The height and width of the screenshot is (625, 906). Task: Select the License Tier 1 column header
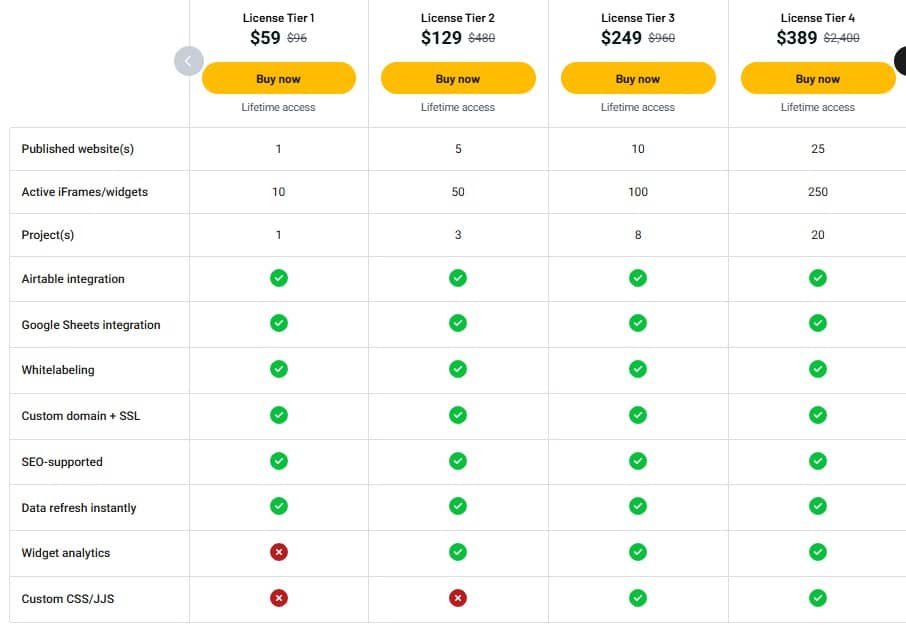pos(278,17)
